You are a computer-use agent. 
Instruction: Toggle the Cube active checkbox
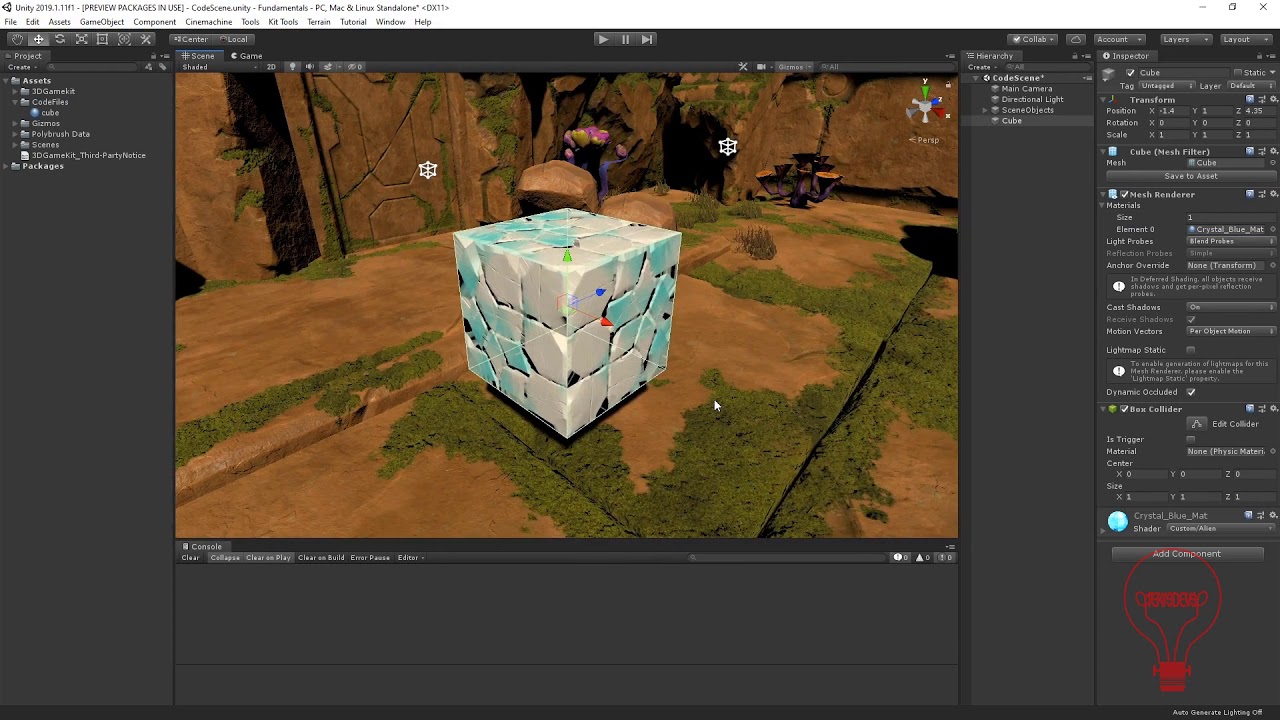1130,73
